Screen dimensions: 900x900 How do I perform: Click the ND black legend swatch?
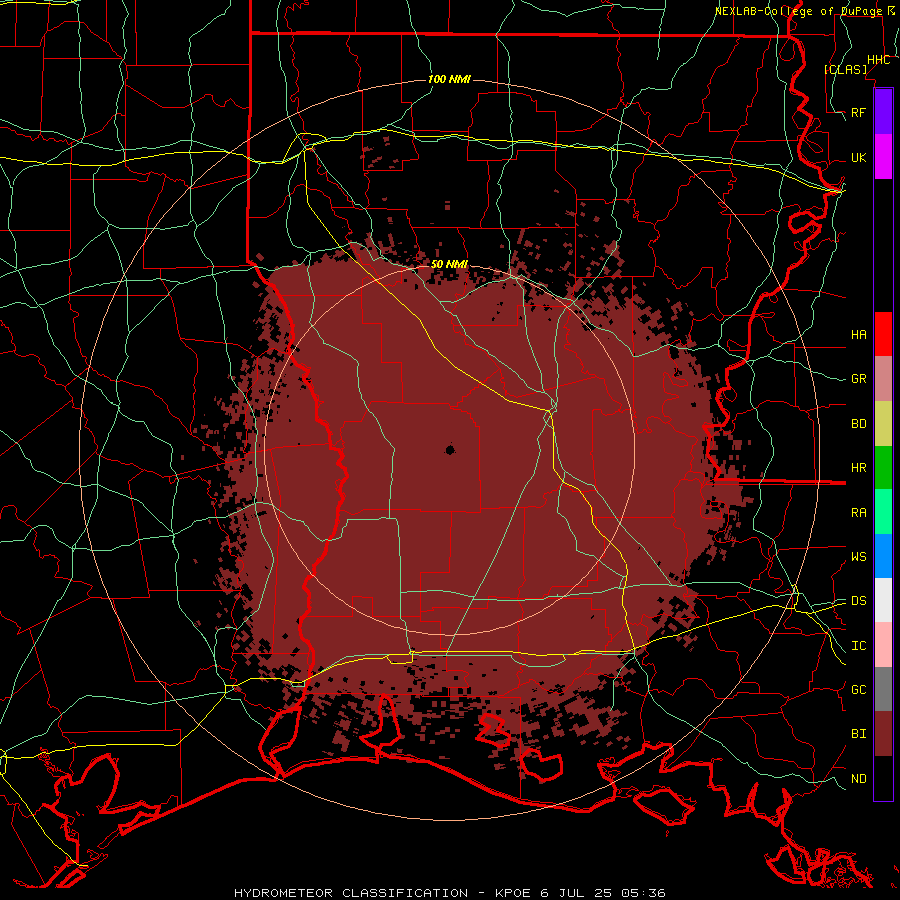(x=883, y=778)
